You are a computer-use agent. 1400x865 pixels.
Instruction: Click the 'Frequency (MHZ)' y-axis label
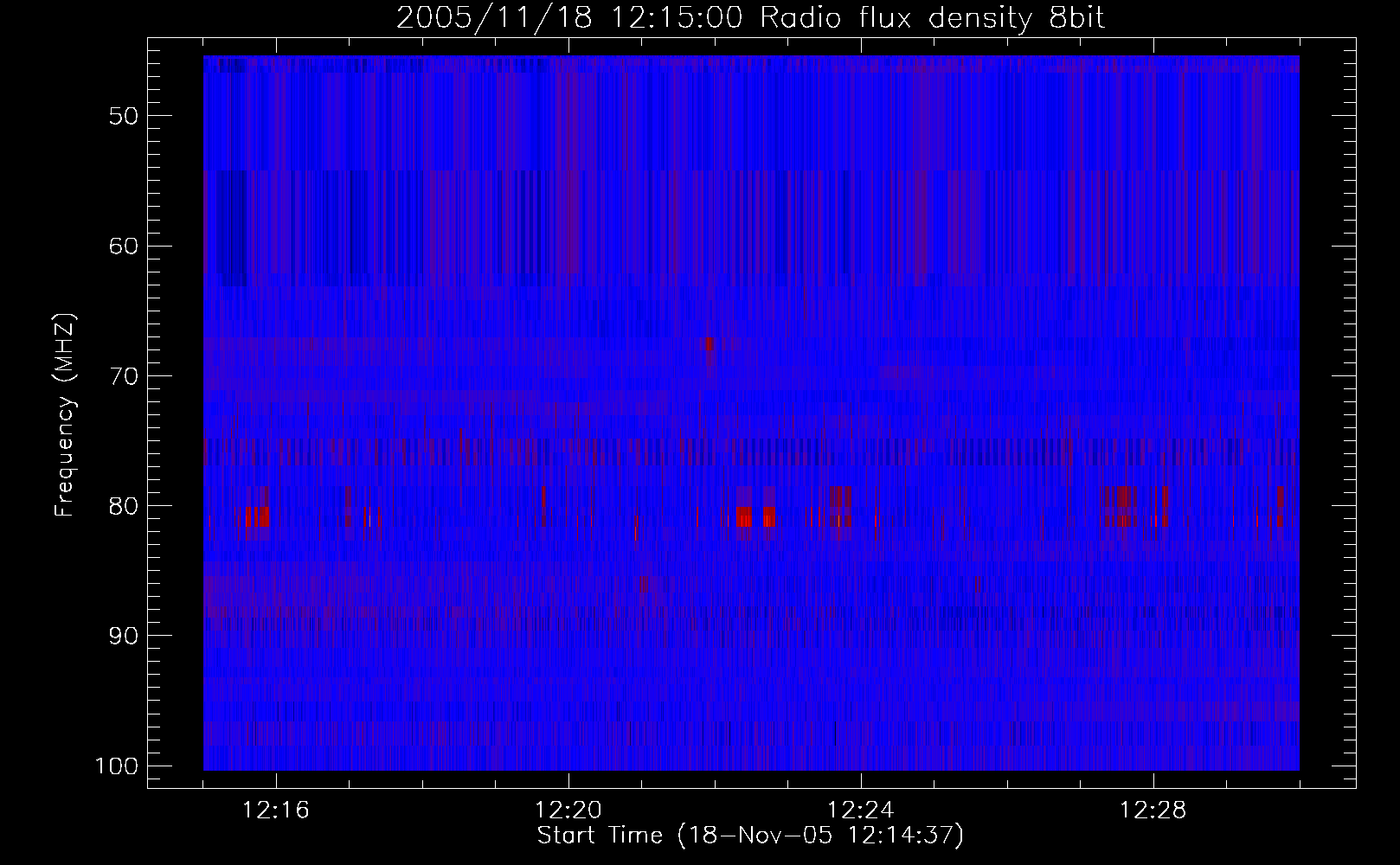pos(65,415)
